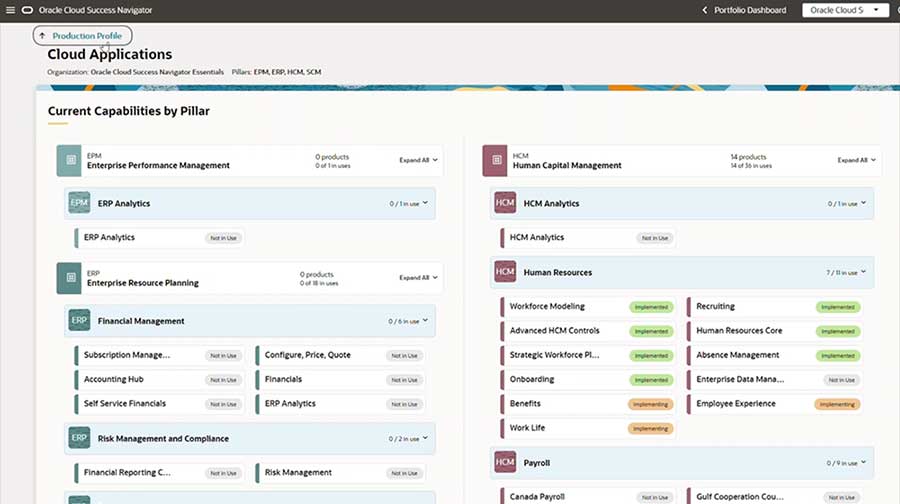Click the HCM badge beside Payroll
This screenshot has height=504, width=900.
tap(505, 462)
